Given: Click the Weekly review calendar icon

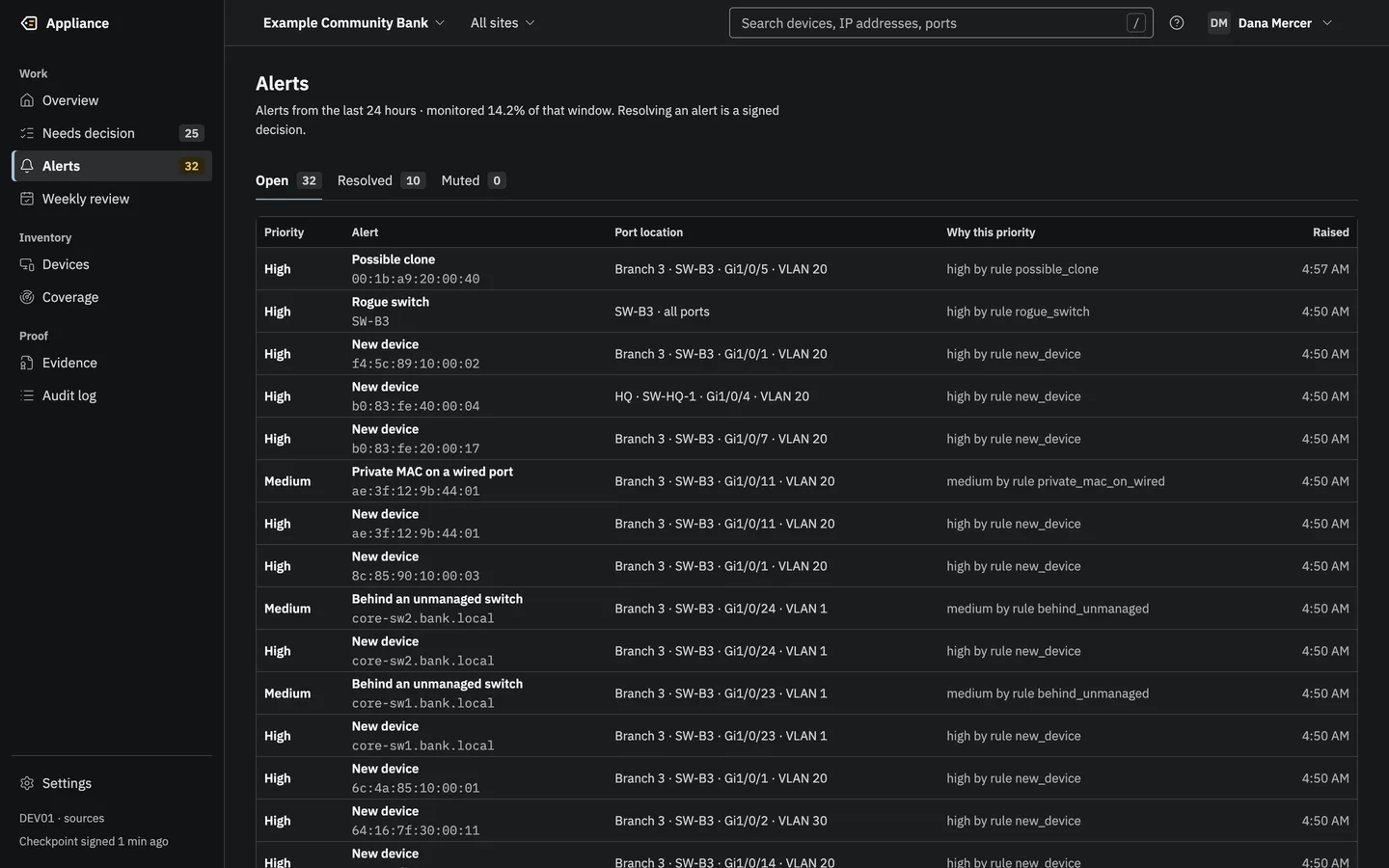Looking at the screenshot, I should 27,199.
